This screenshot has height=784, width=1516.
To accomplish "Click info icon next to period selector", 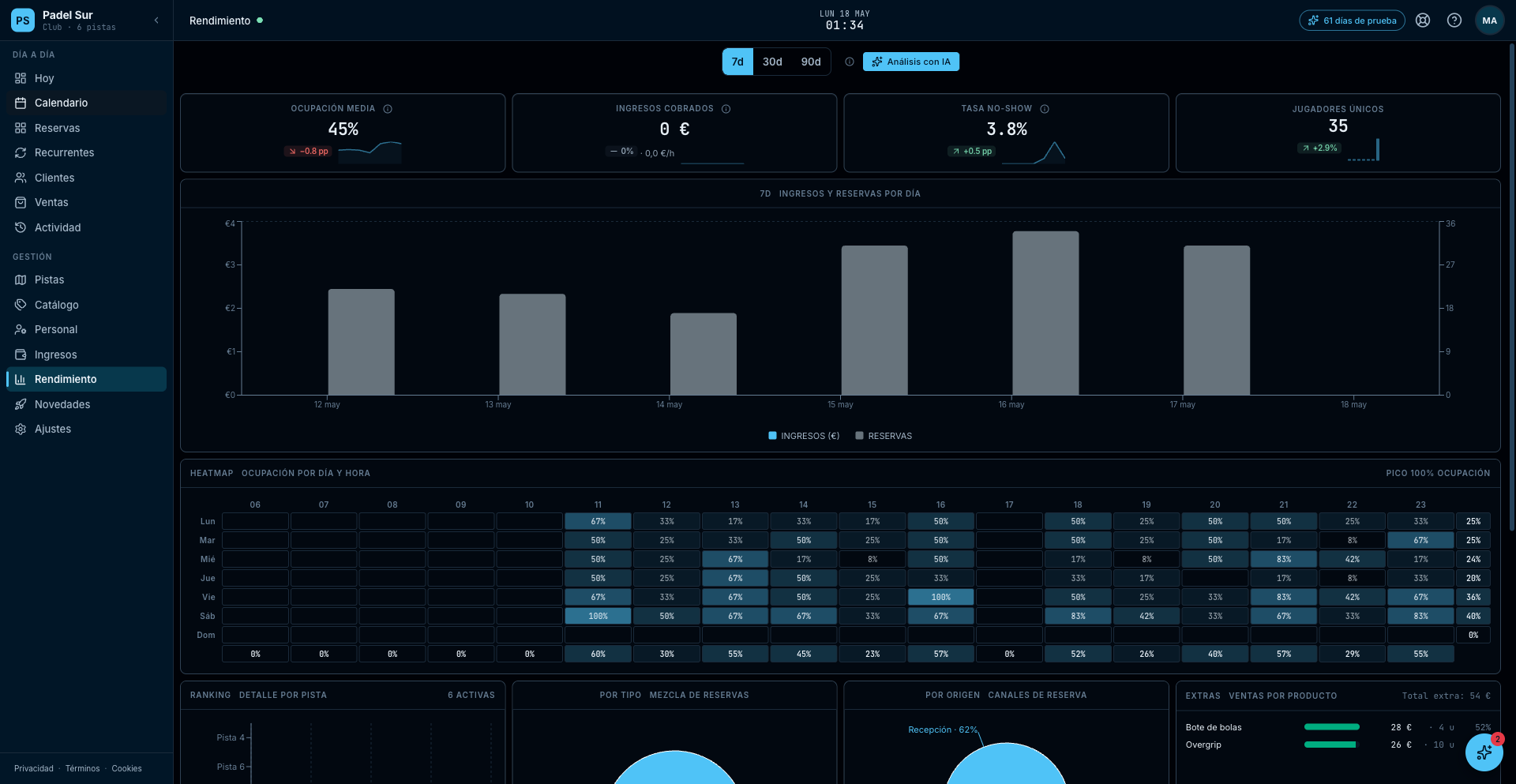I will (x=850, y=62).
